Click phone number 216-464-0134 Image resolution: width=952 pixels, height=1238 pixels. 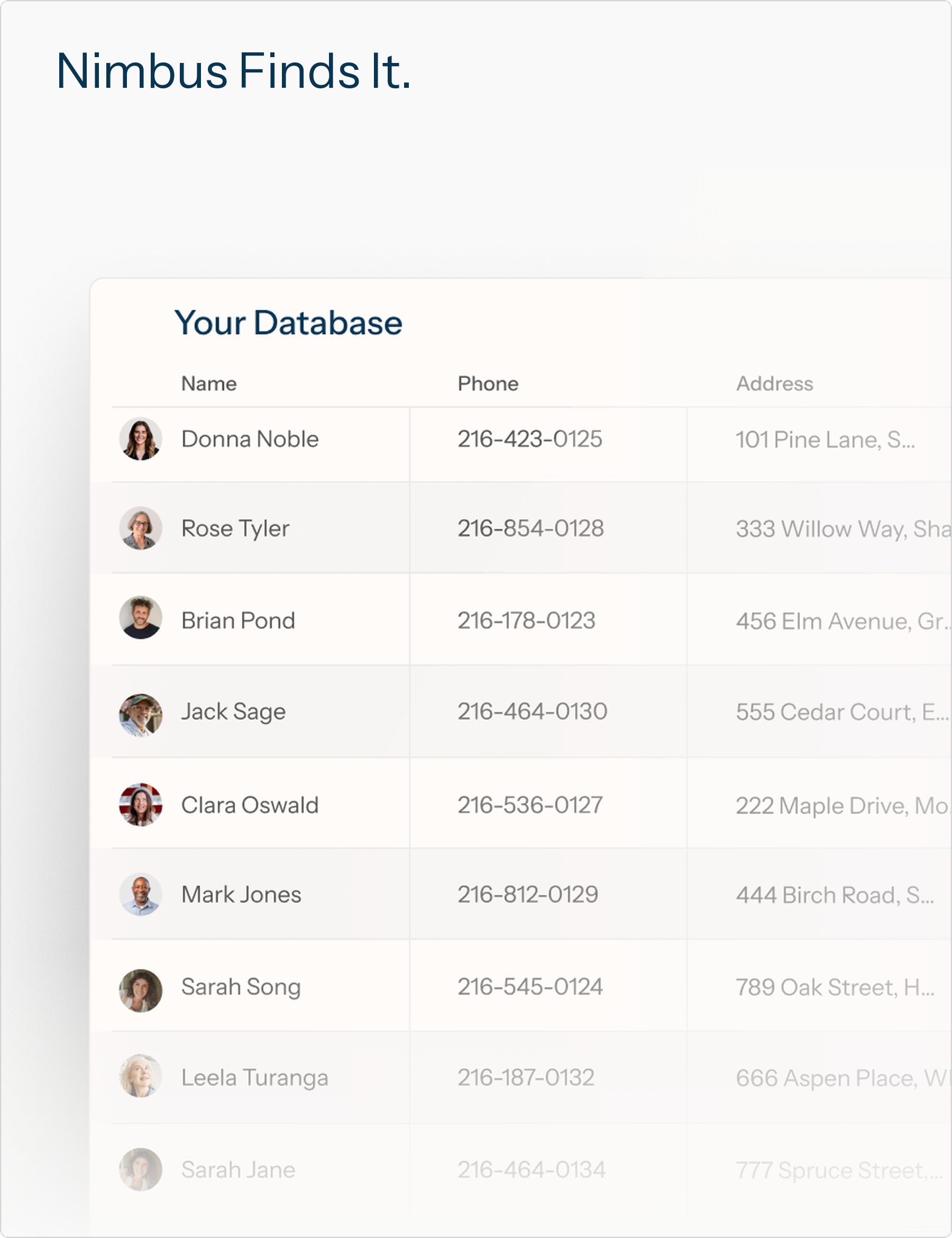[532, 1170]
